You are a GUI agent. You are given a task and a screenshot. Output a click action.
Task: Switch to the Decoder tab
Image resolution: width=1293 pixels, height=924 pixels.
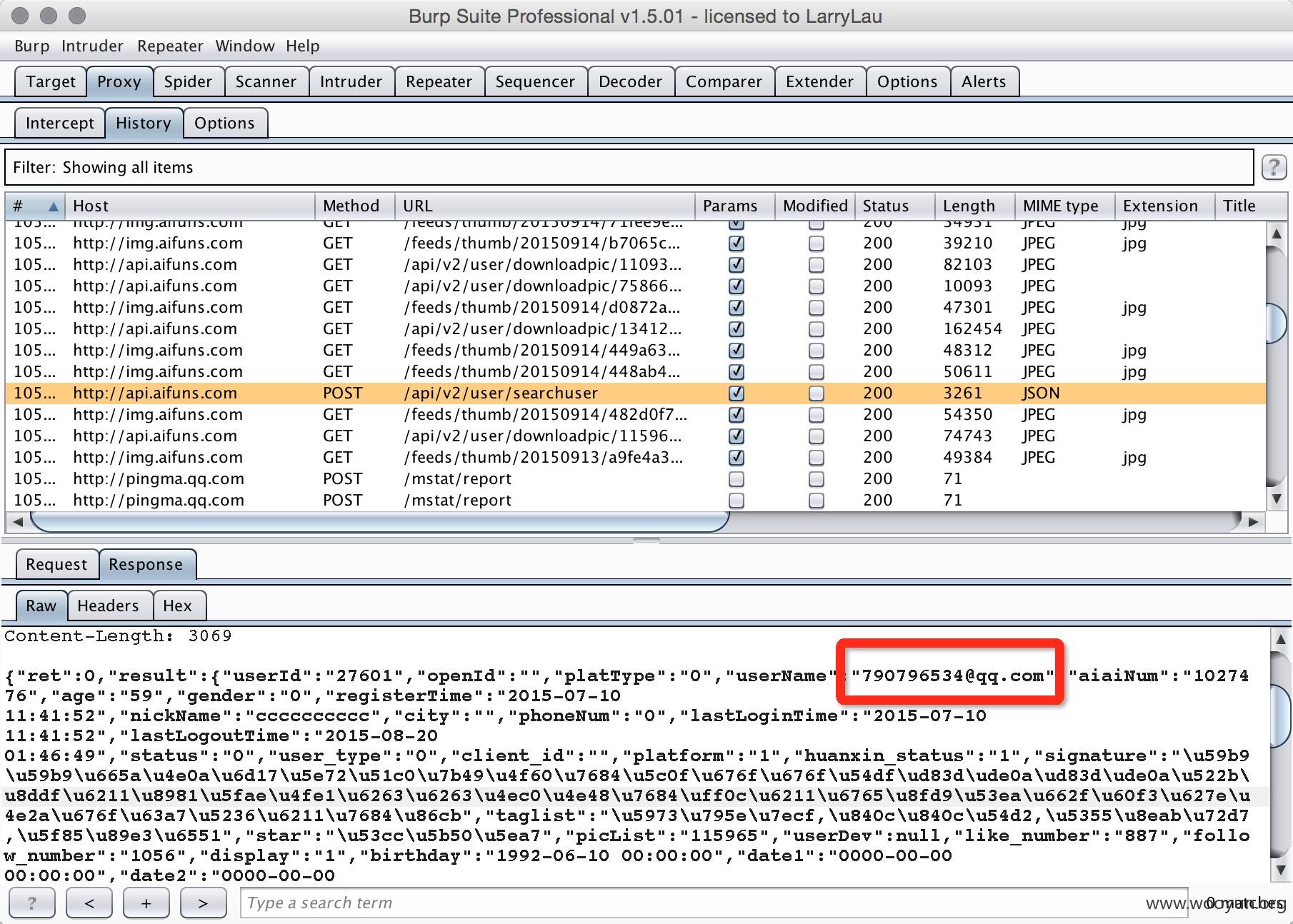point(630,81)
